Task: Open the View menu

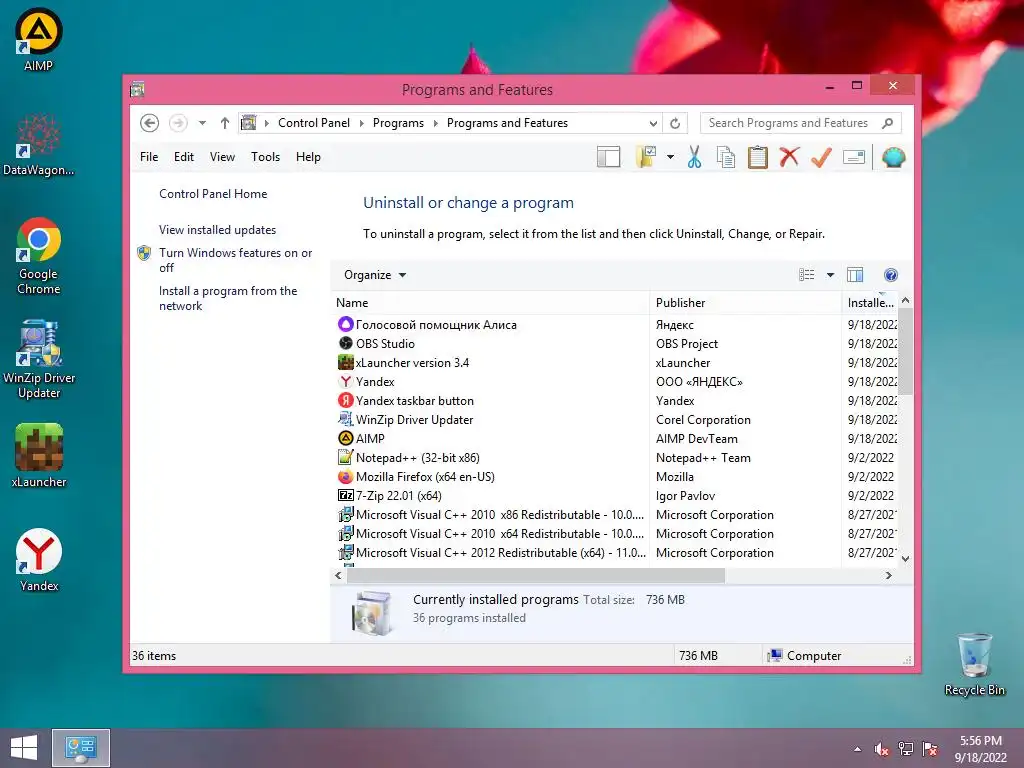Action: point(222,157)
